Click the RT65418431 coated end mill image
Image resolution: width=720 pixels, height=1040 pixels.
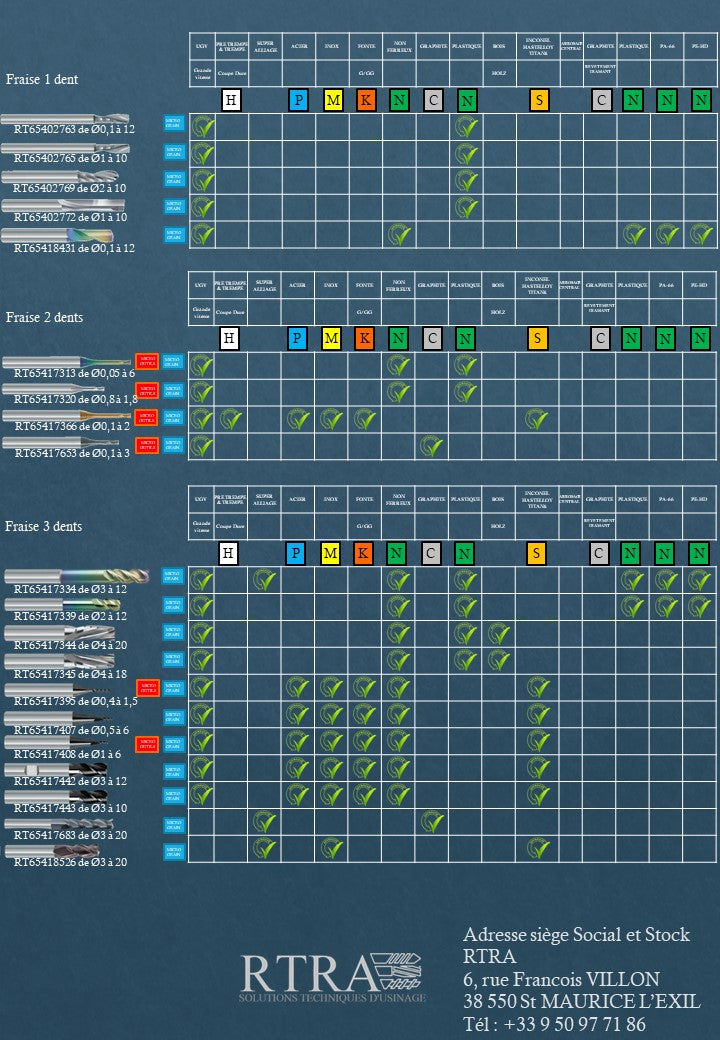point(57,235)
